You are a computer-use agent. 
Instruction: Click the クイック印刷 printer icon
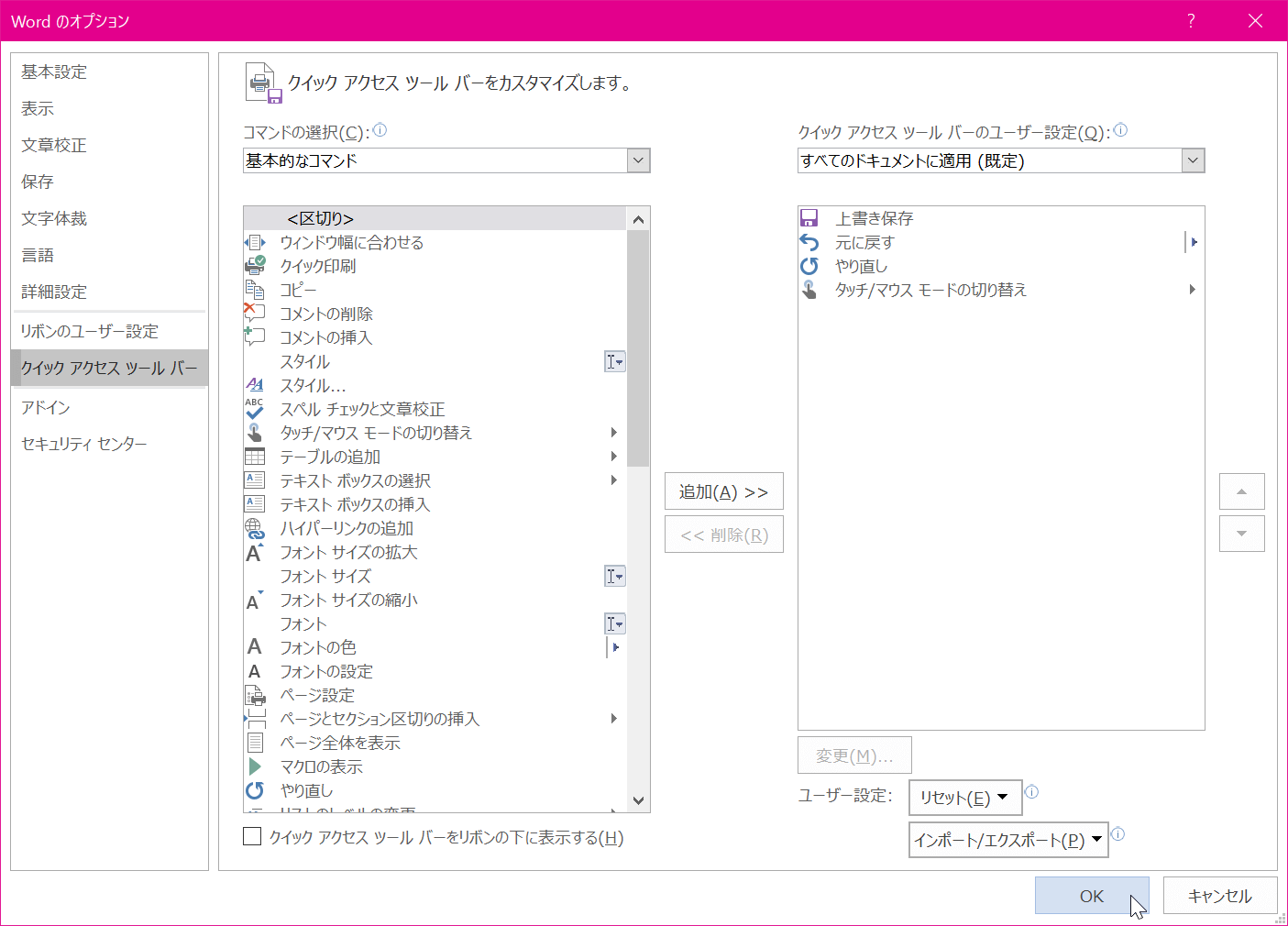(x=255, y=266)
